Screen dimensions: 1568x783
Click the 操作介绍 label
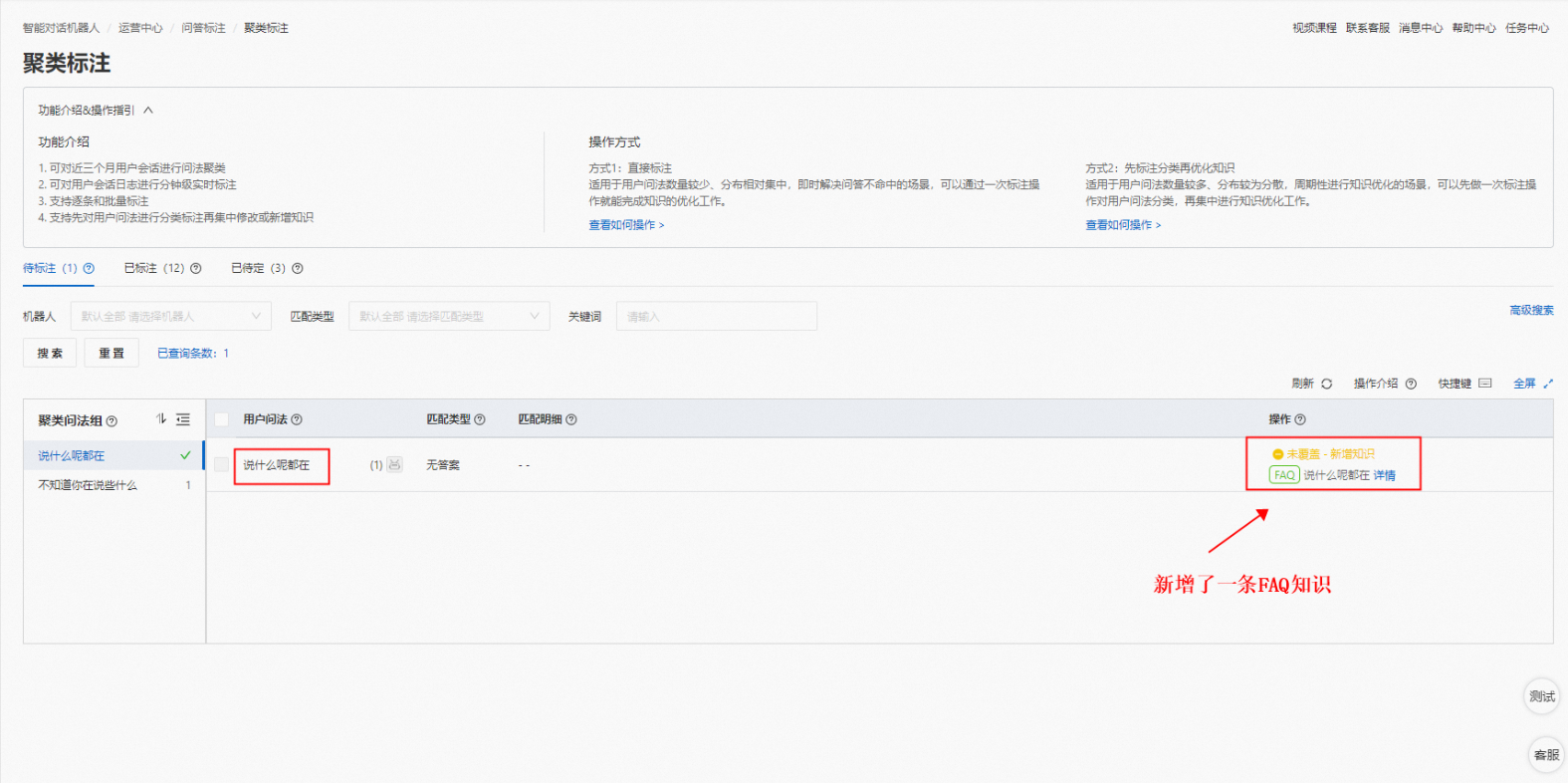pos(1376,384)
